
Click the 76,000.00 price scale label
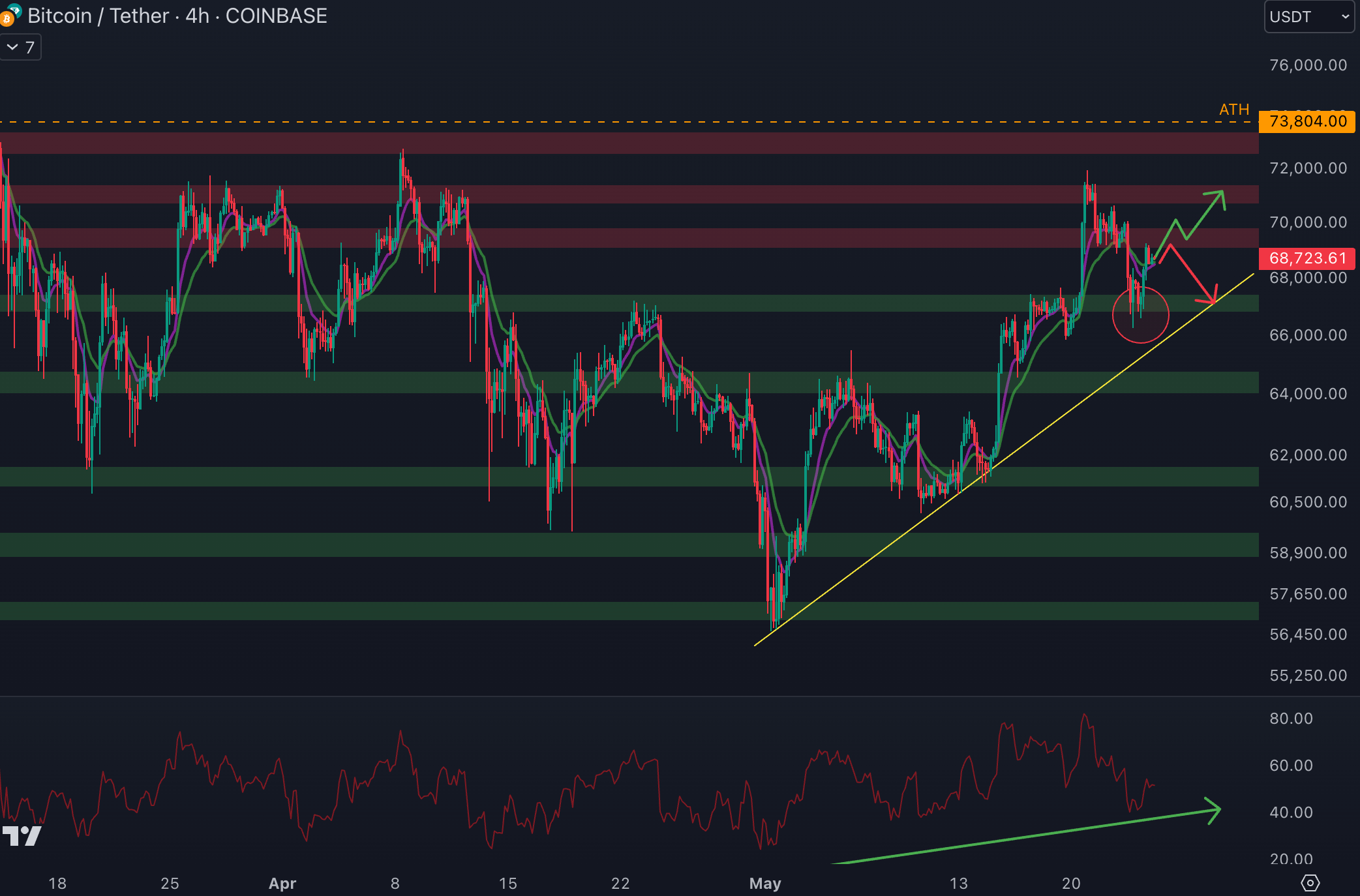click(1308, 65)
